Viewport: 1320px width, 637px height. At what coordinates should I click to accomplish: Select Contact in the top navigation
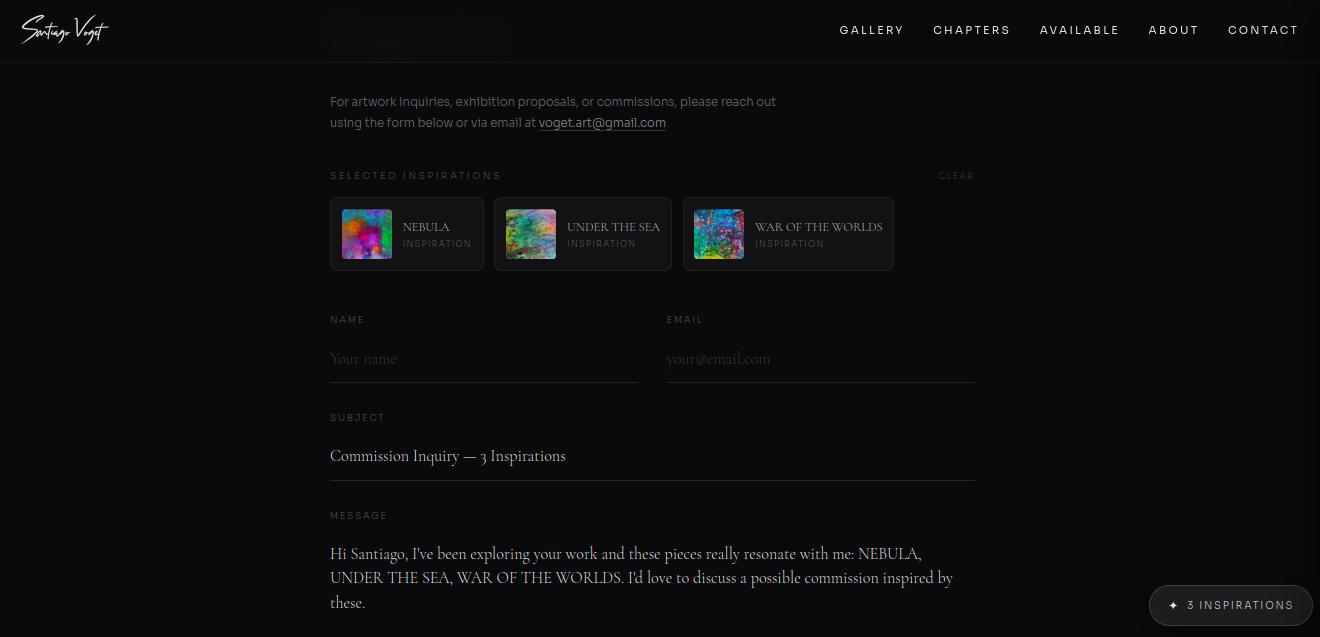(1263, 30)
